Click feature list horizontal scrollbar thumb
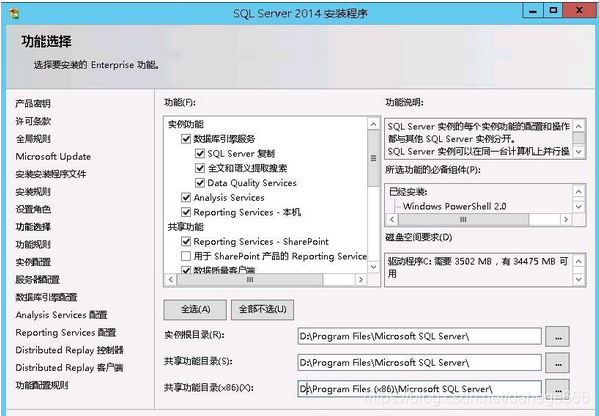The image size is (599, 416). [x=250, y=280]
